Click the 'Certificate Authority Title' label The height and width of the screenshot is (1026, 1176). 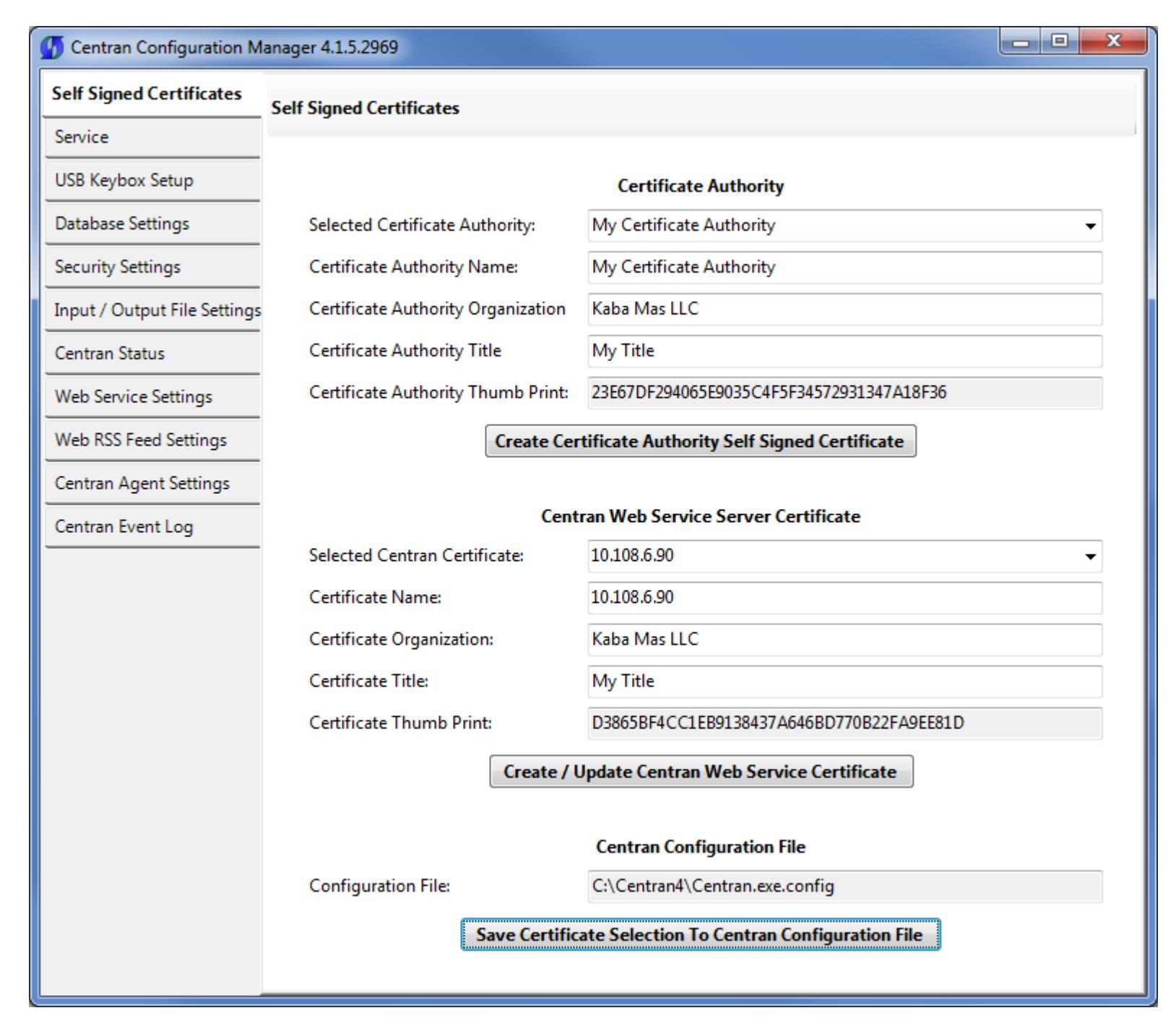[x=405, y=351]
